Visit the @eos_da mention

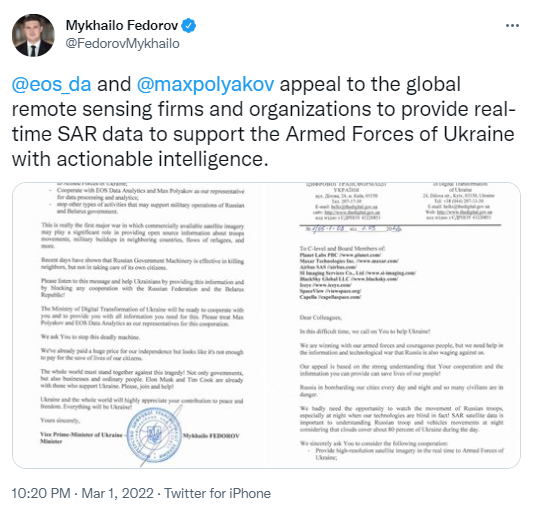[51, 84]
